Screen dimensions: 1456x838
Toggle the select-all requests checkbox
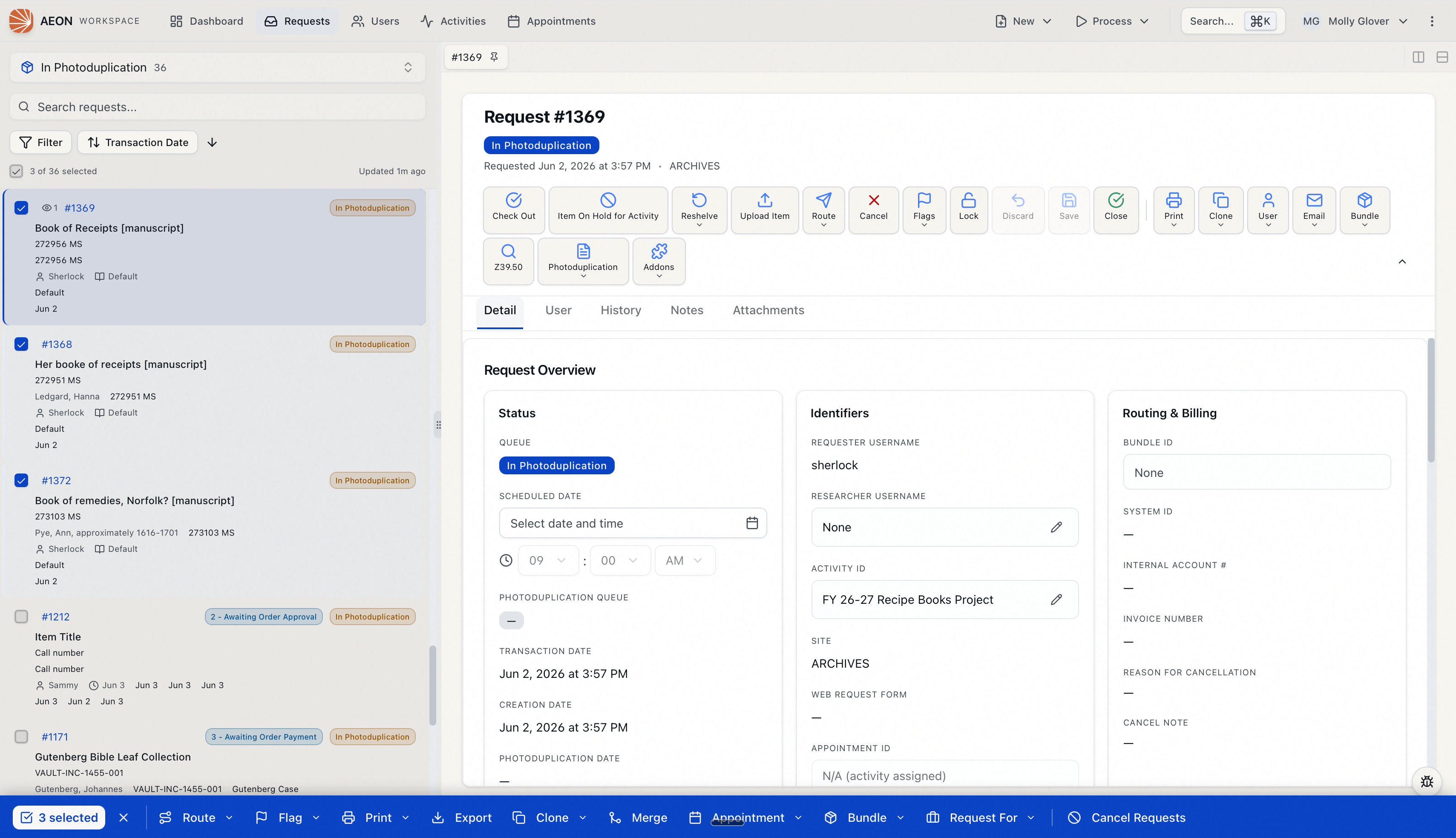click(x=16, y=172)
